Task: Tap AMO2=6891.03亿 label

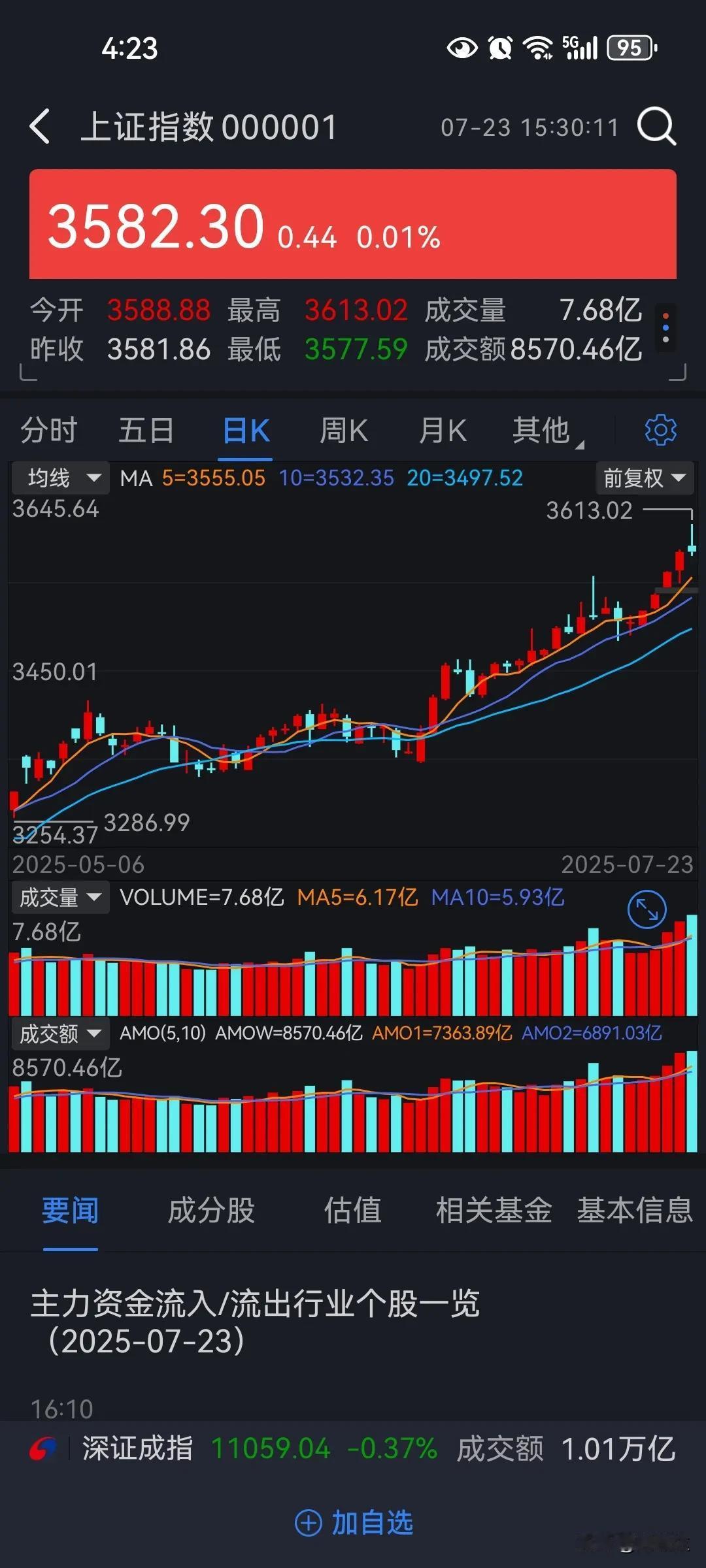Action: point(592,1034)
